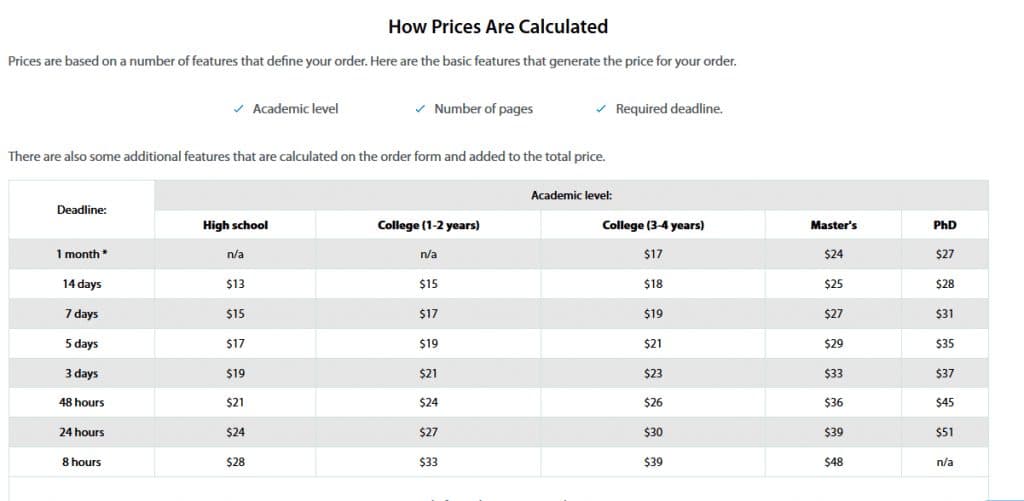Click the How Prices Are Calculated heading
Image resolution: width=1024 pixels, height=501 pixels.
pos(498,27)
